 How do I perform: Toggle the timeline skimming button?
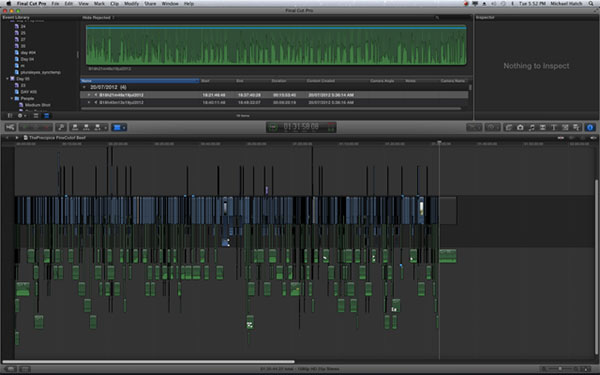[561, 137]
